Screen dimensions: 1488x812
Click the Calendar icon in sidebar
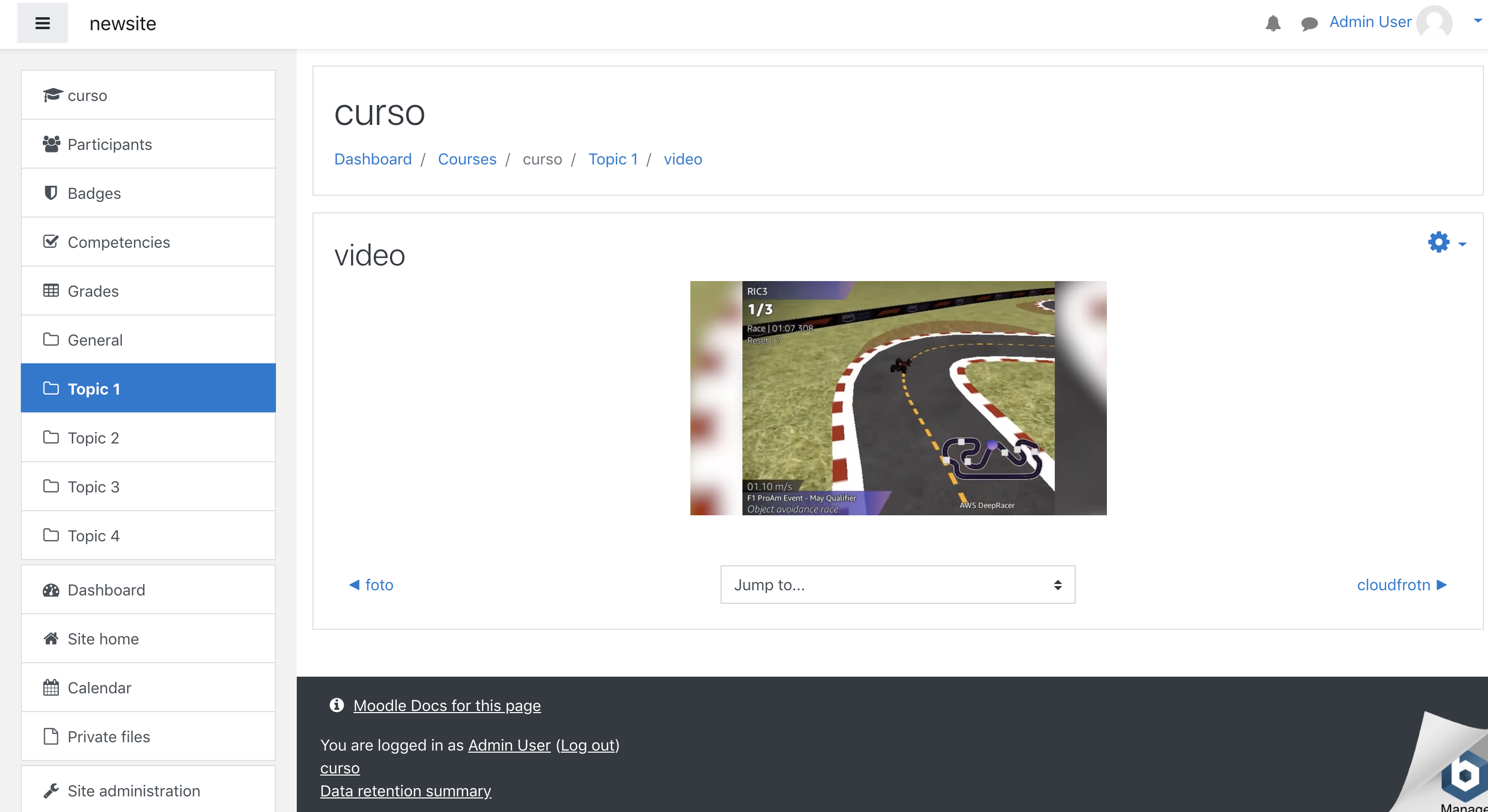pyautogui.click(x=51, y=687)
